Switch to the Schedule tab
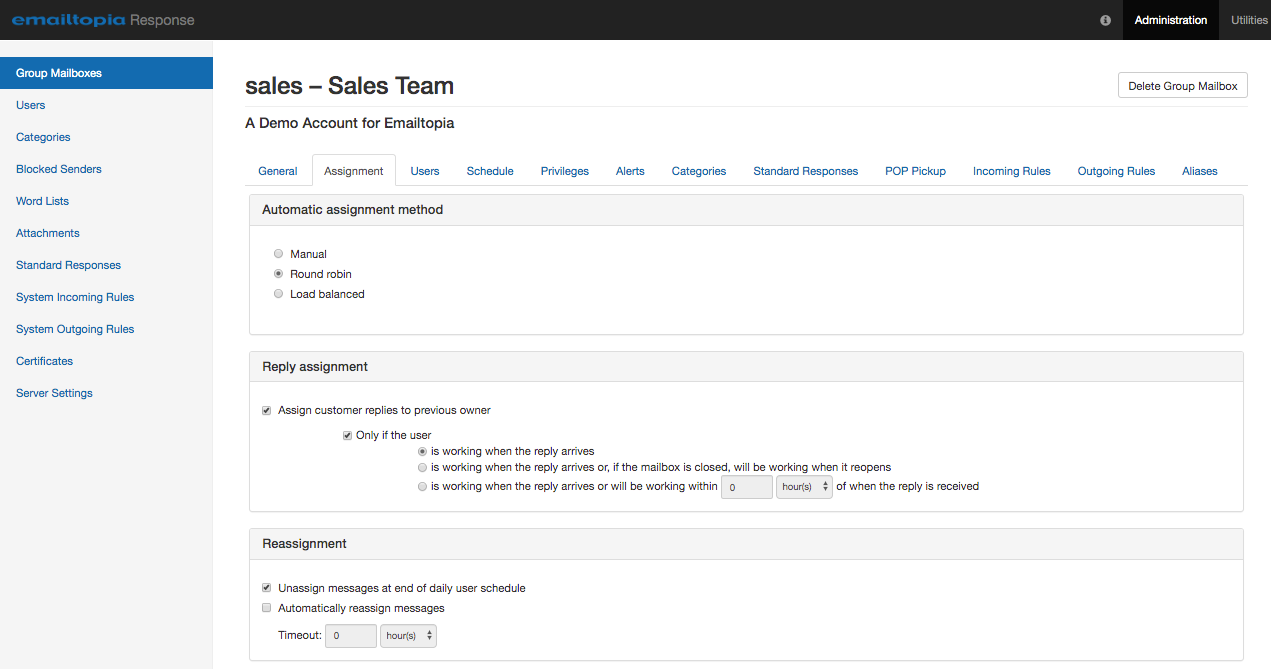Screen dimensions: 1271x669 (x=490, y=171)
